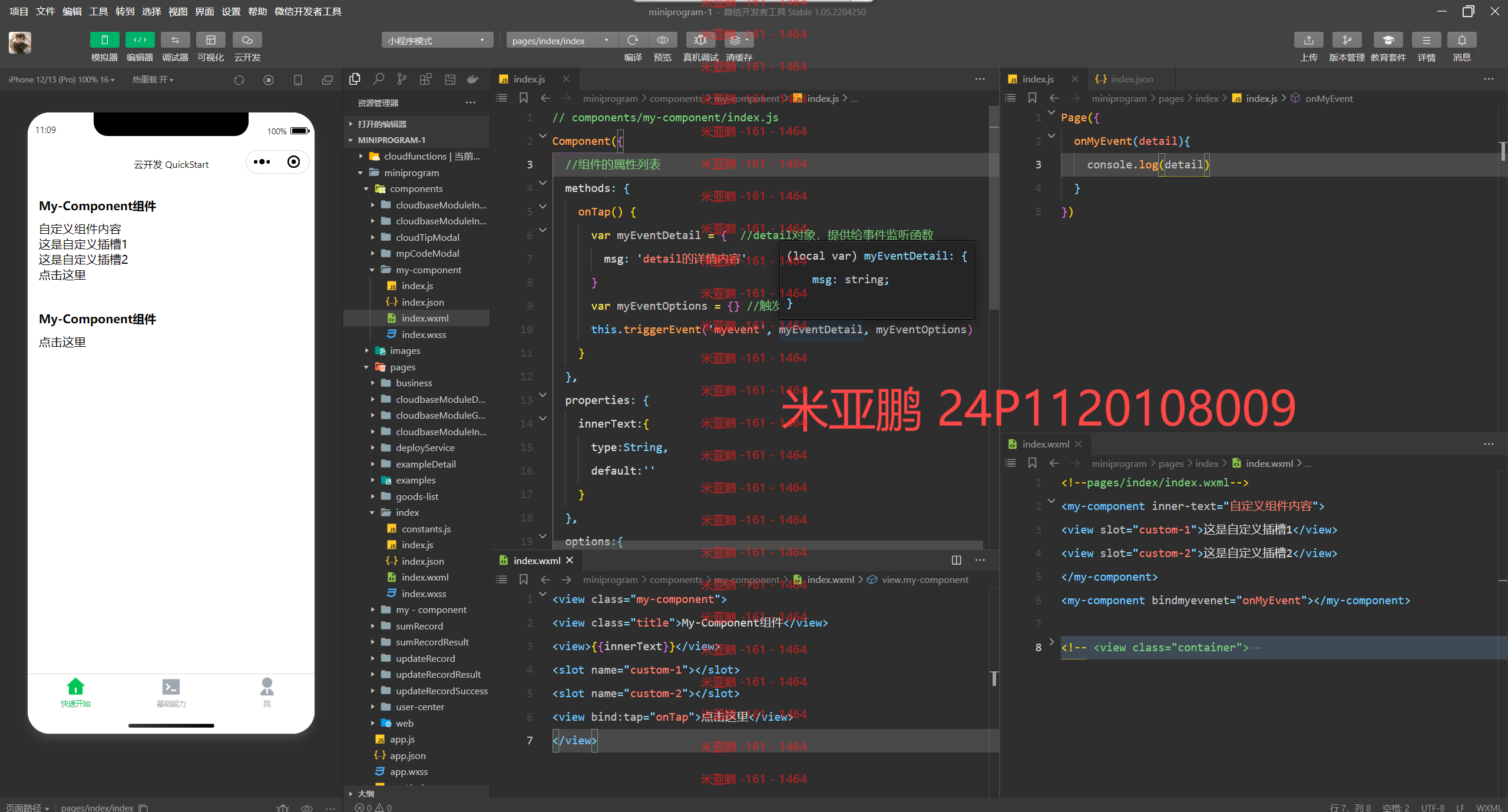Open the extensions icon in sidebar
This screenshot has height=812, width=1508.
pos(425,79)
